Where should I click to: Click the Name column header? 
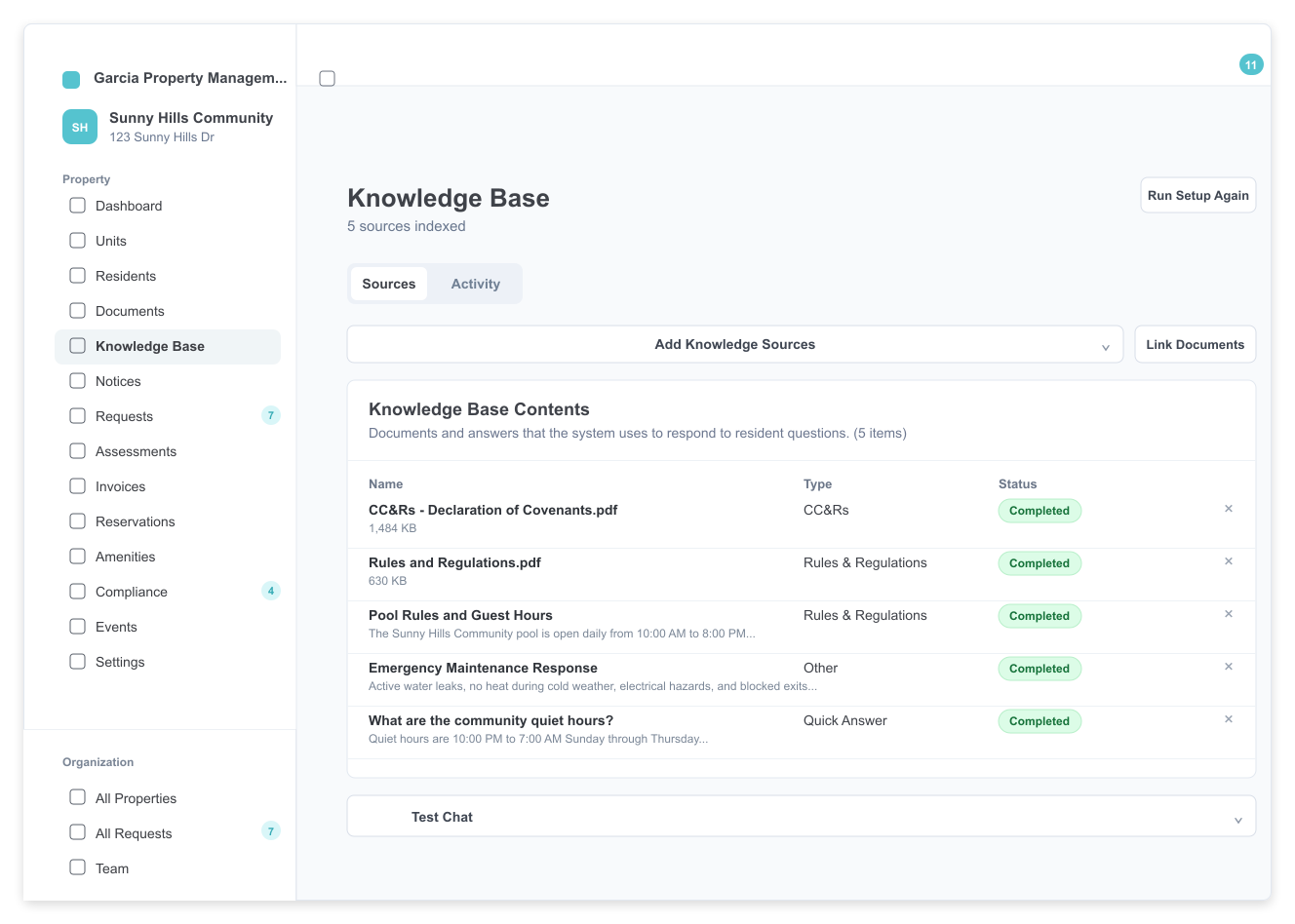click(385, 483)
